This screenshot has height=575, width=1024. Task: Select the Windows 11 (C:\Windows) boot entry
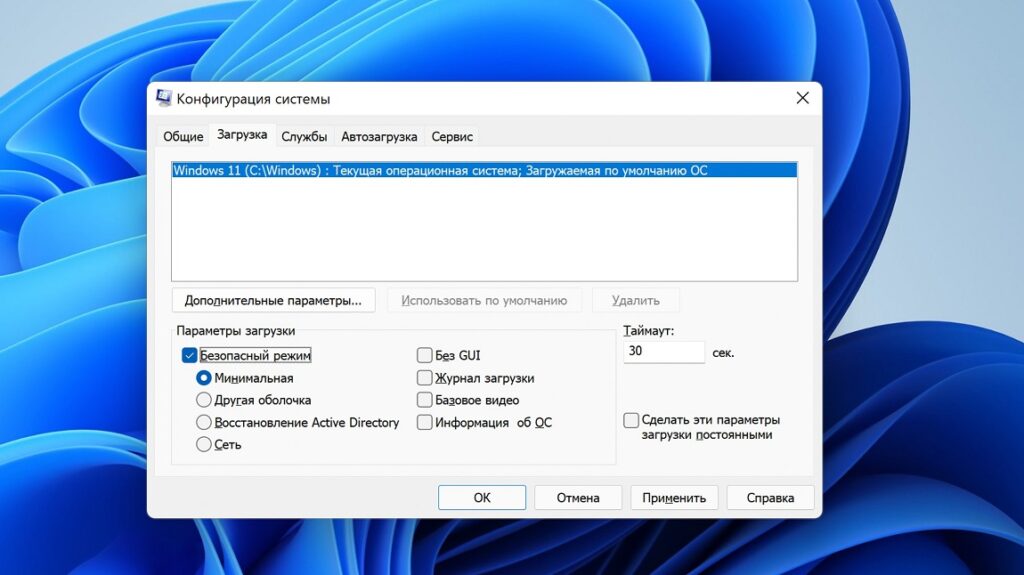pyautogui.click(x=484, y=171)
